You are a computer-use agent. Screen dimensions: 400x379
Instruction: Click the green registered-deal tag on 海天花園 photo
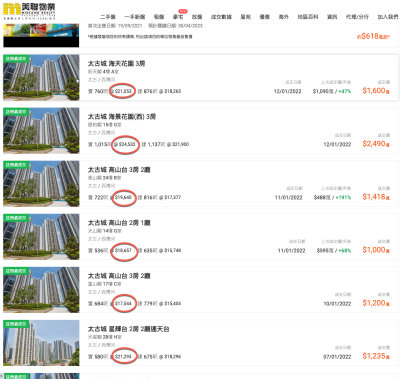16,58
